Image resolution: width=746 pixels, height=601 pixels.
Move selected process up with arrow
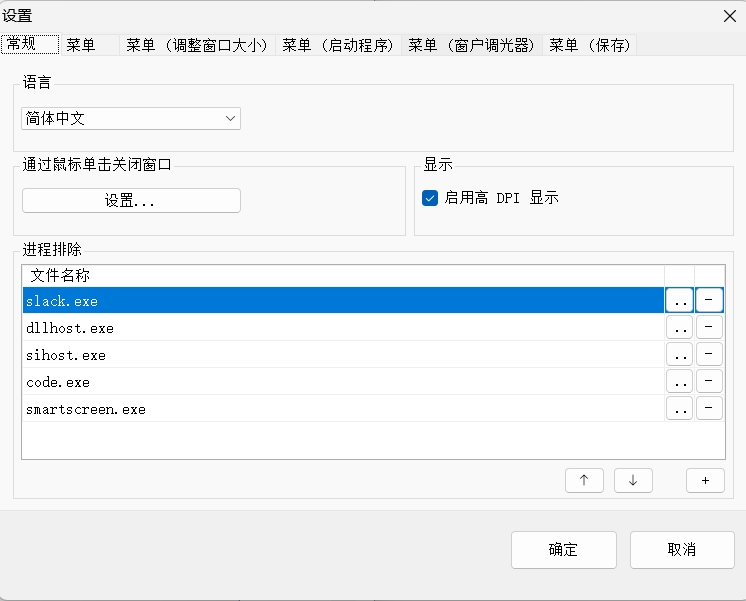[584, 480]
